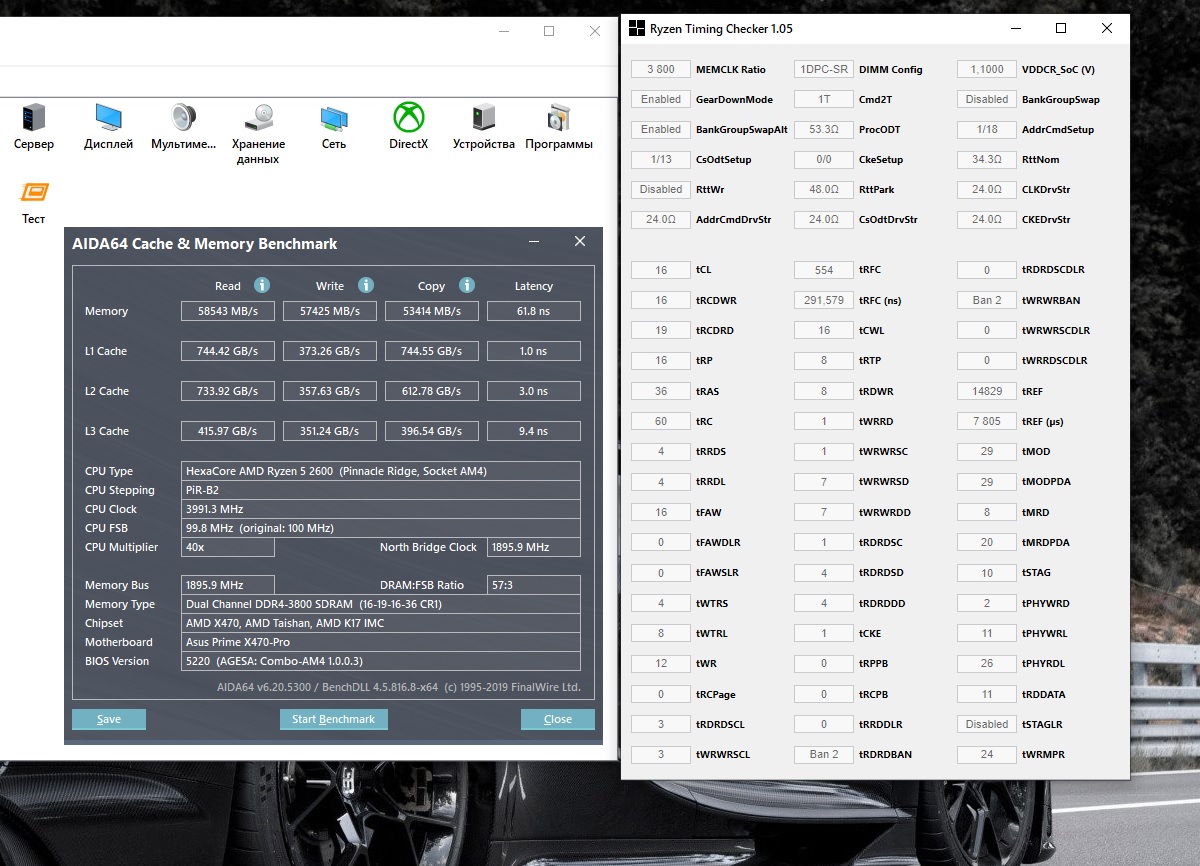Click the Ryzen Timing Checker title icon
The image size is (1200, 866).
tap(637, 29)
